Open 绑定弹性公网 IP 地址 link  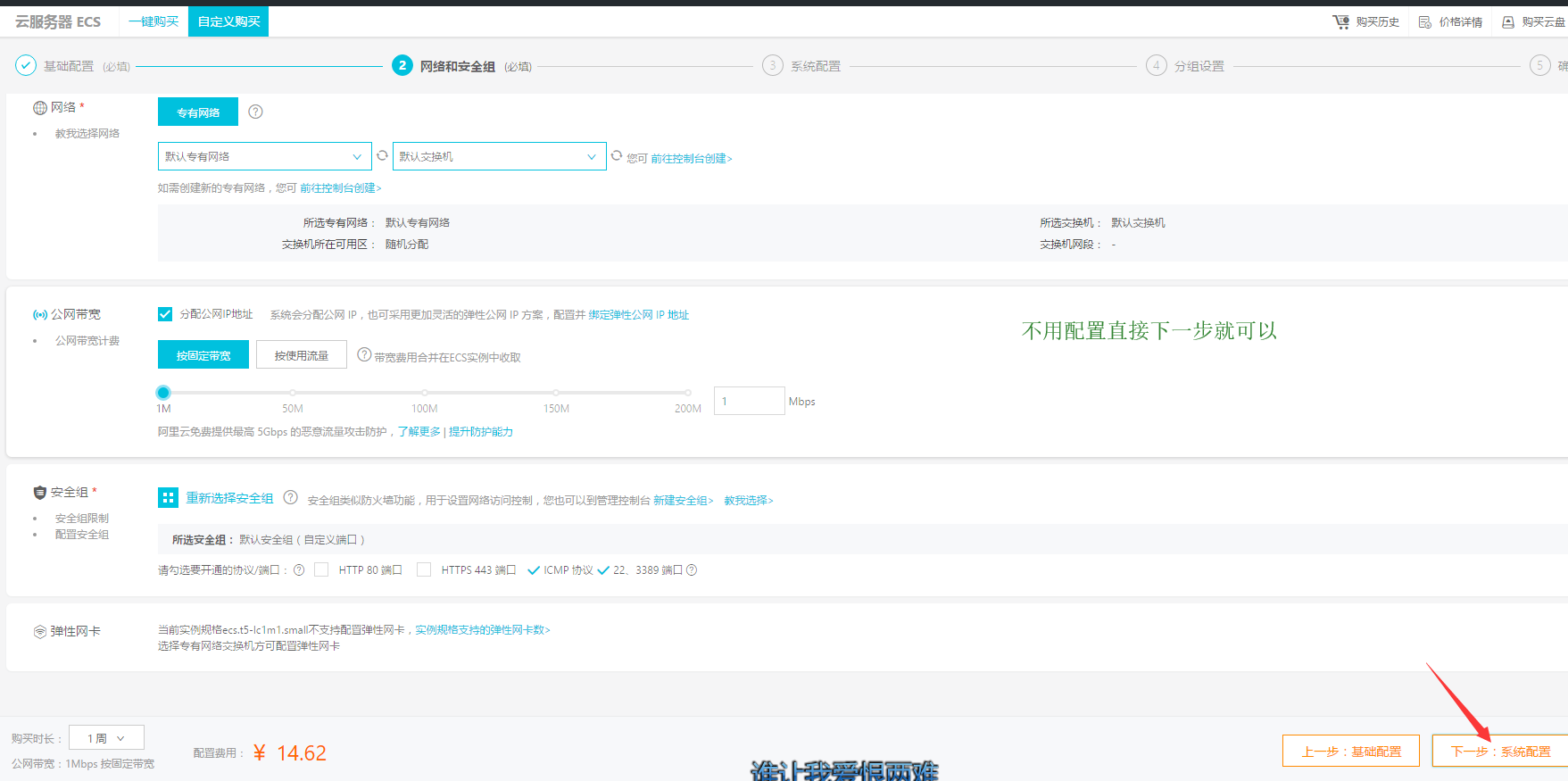coord(639,314)
